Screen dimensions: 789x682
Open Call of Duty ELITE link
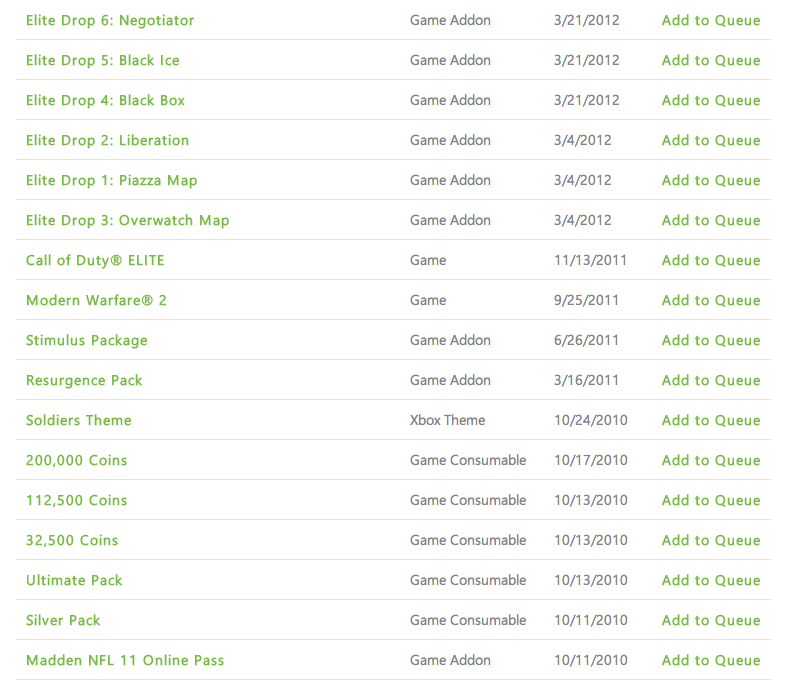(95, 260)
